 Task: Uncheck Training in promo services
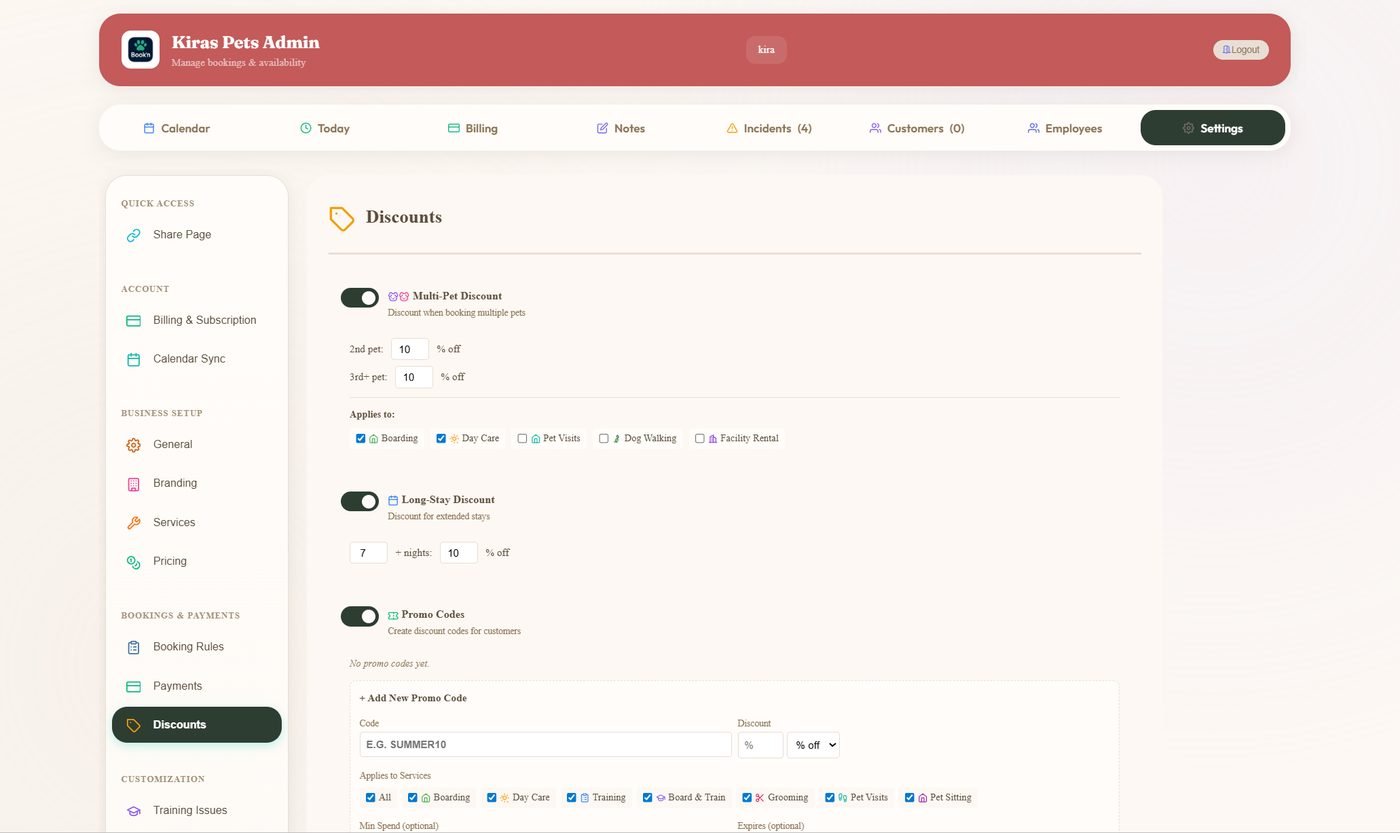572,797
